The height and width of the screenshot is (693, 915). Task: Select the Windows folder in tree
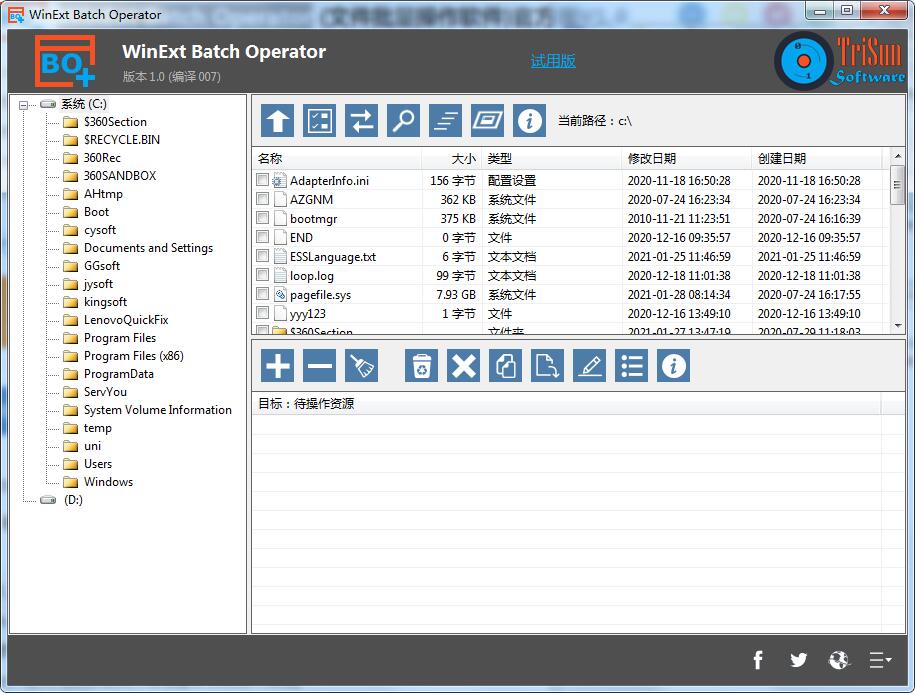(x=108, y=482)
